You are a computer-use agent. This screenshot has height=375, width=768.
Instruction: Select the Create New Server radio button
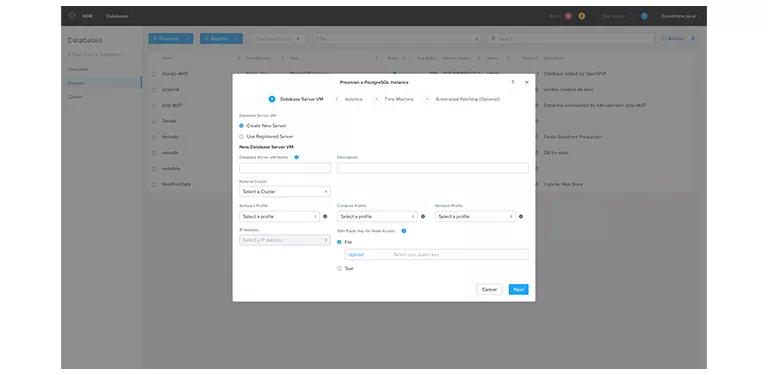pyautogui.click(x=241, y=126)
